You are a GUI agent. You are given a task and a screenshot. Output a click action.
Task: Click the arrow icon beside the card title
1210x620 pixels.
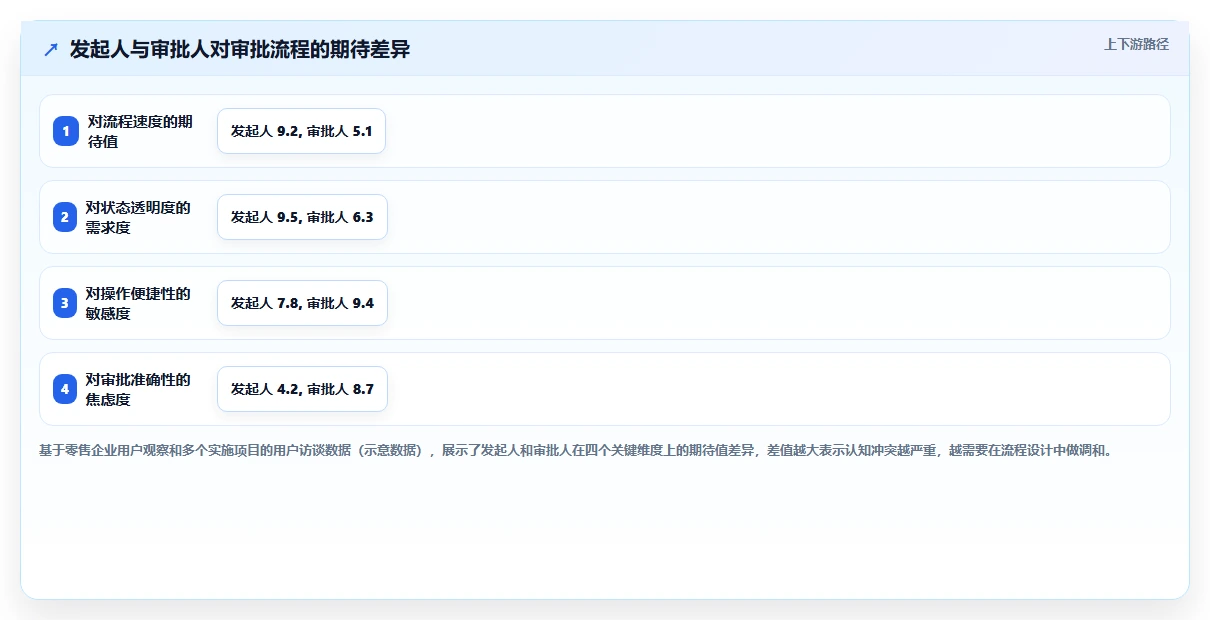(x=51, y=50)
